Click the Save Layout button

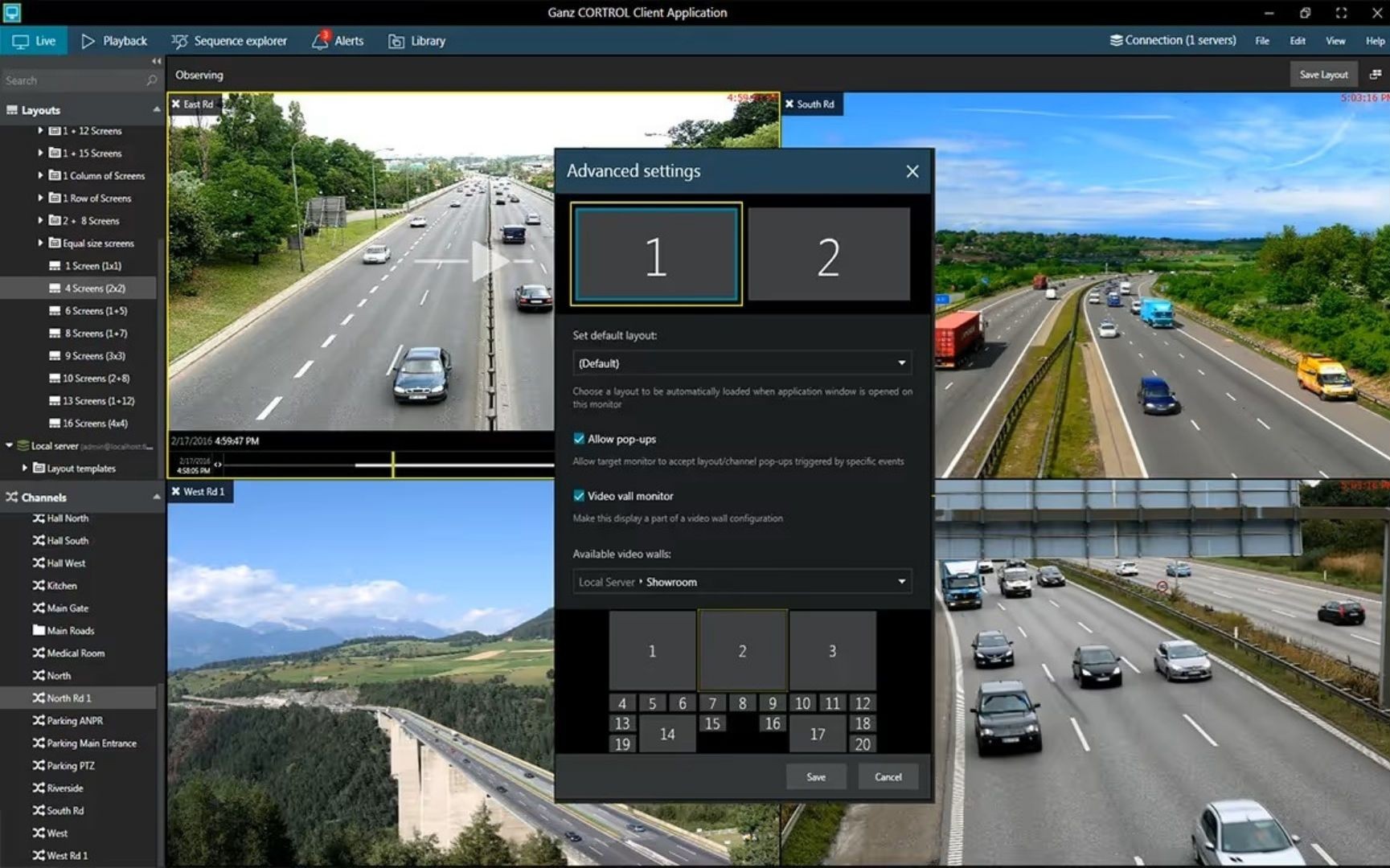coord(1323,74)
